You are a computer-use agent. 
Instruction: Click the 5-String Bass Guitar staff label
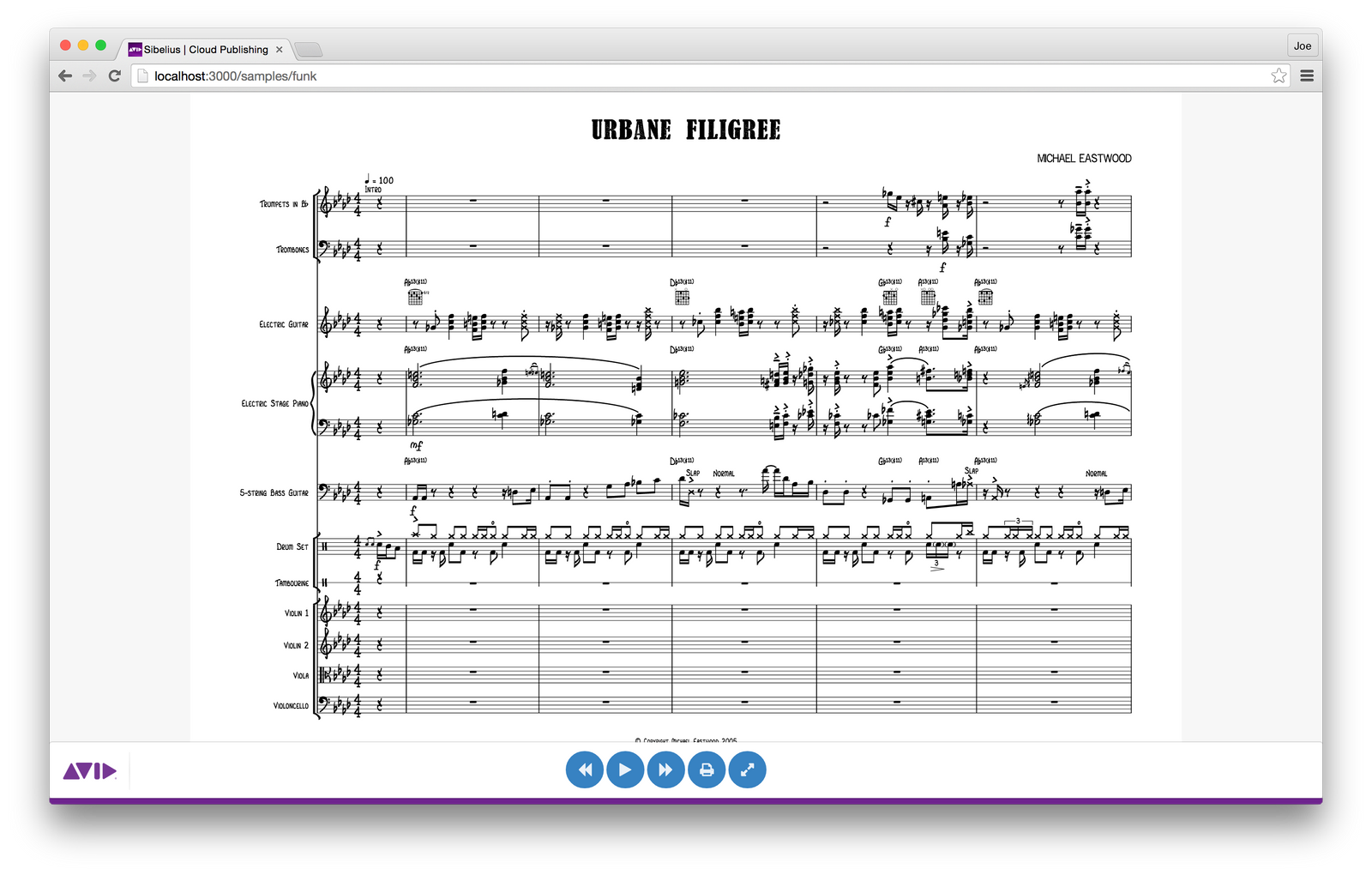click(274, 493)
